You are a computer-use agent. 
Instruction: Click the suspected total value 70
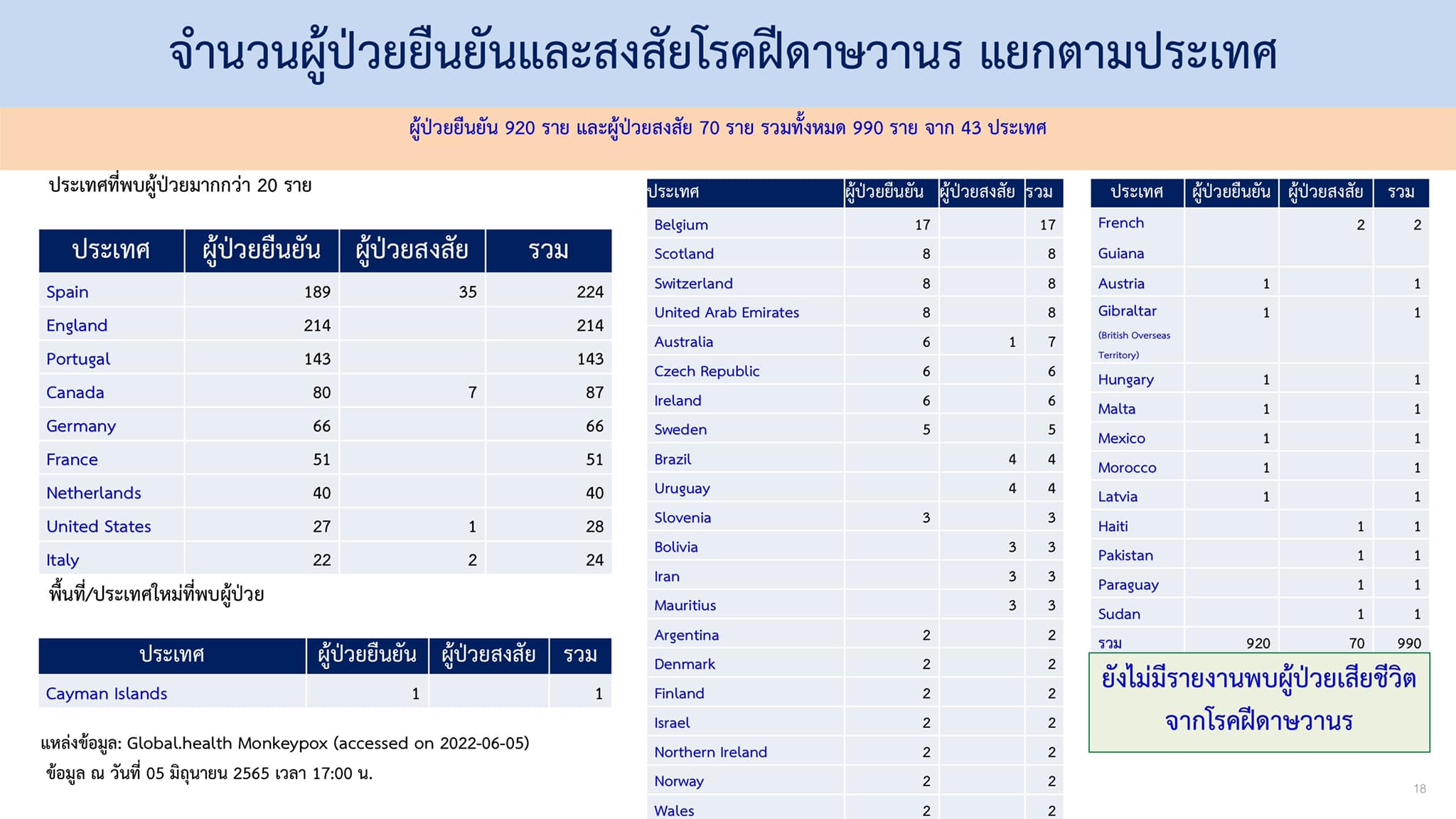pyautogui.click(x=1357, y=643)
